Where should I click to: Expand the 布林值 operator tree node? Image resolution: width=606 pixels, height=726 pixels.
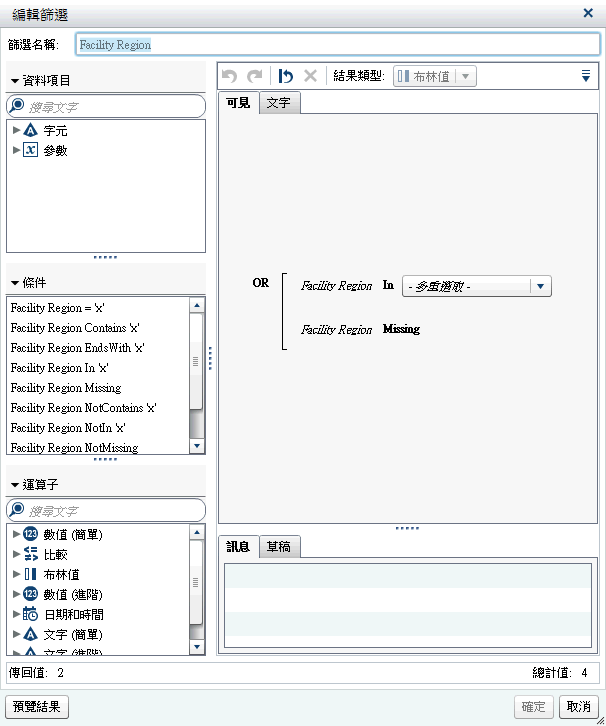click(16, 574)
